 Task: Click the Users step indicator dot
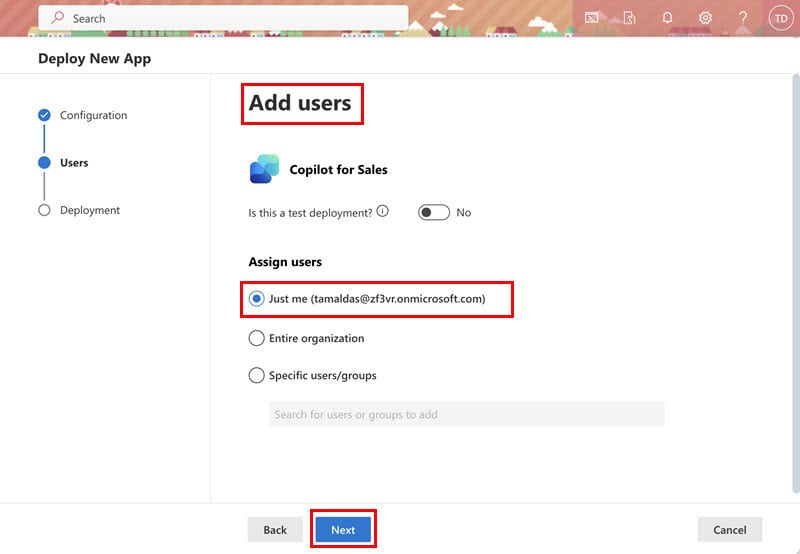coord(44,162)
